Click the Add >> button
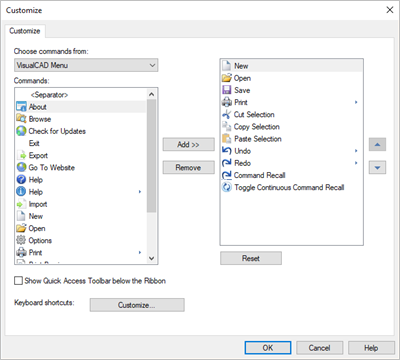 click(x=188, y=145)
